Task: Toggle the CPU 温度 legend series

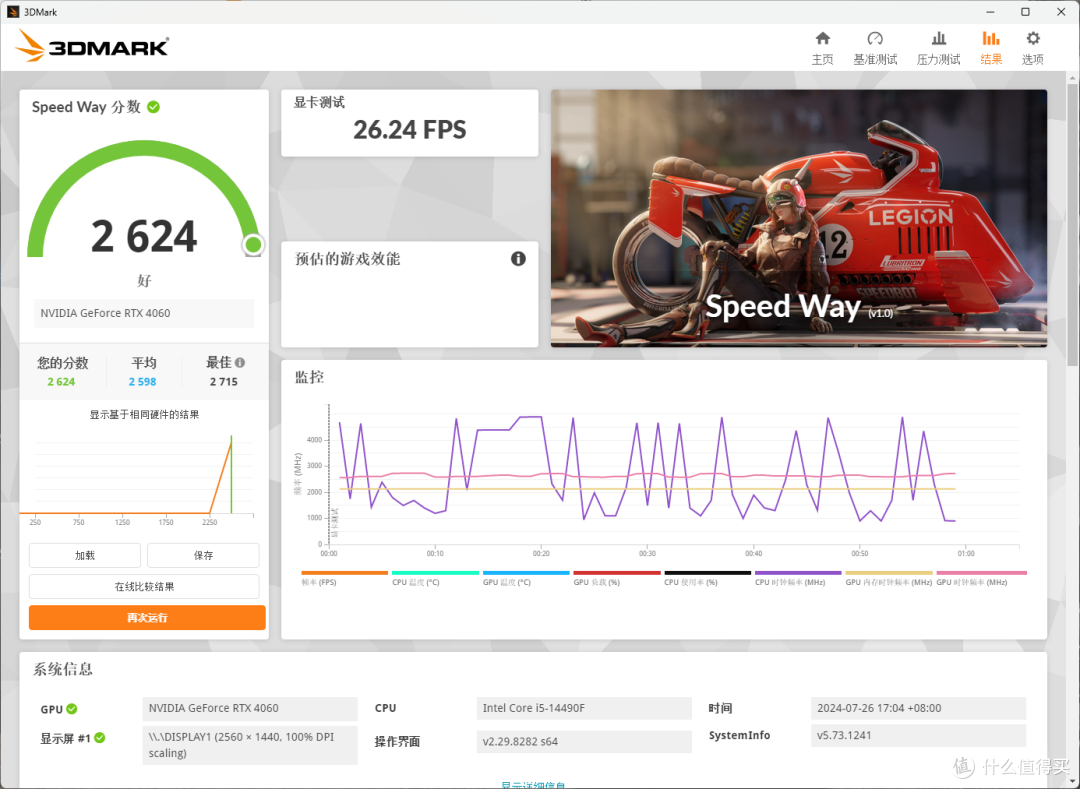Action: point(435,578)
